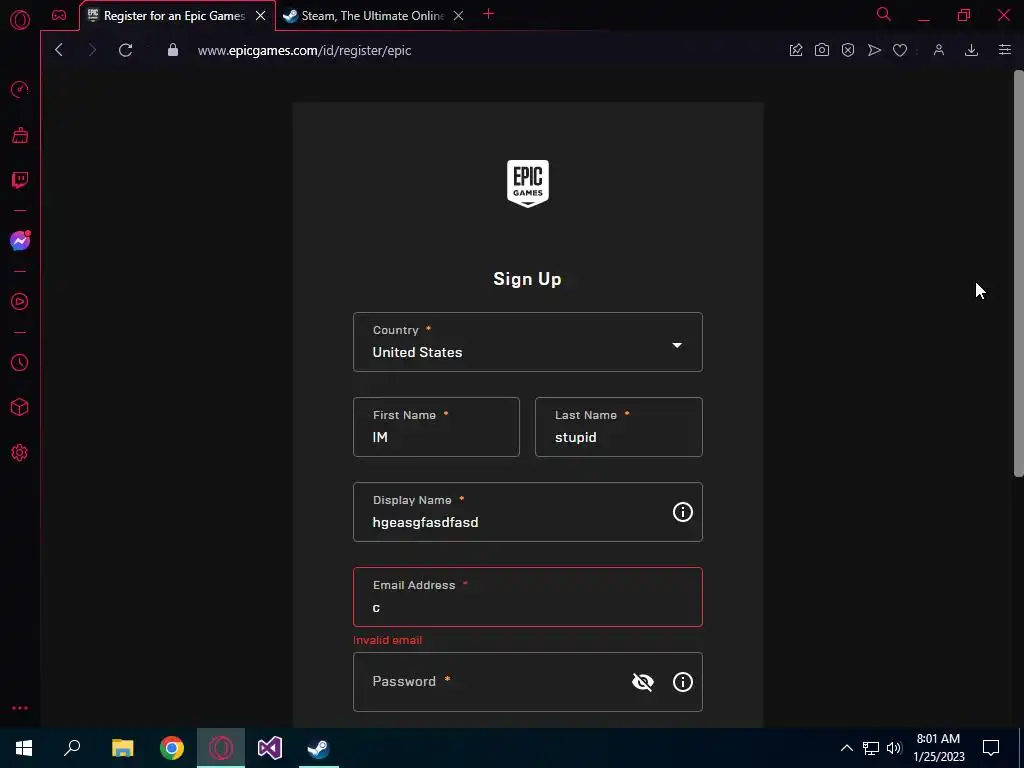Reload the current page

pyautogui.click(x=125, y=50)
